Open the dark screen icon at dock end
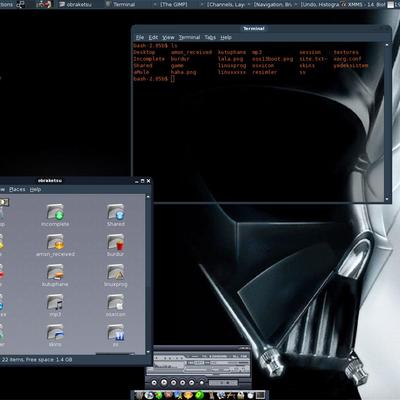This screenshot has height=400, width=400. [260, 395]
